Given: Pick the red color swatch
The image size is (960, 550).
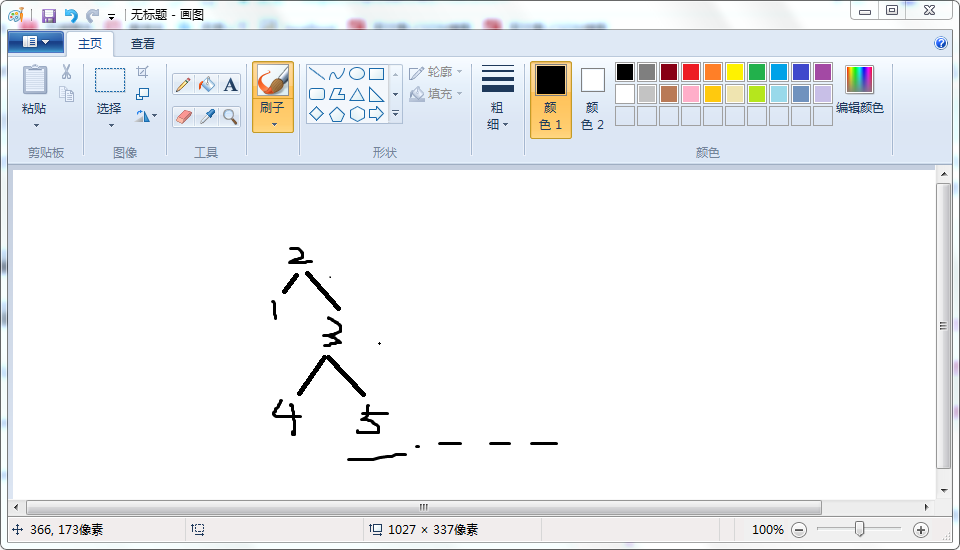Looking at the screenshot, I should point(691,72).
